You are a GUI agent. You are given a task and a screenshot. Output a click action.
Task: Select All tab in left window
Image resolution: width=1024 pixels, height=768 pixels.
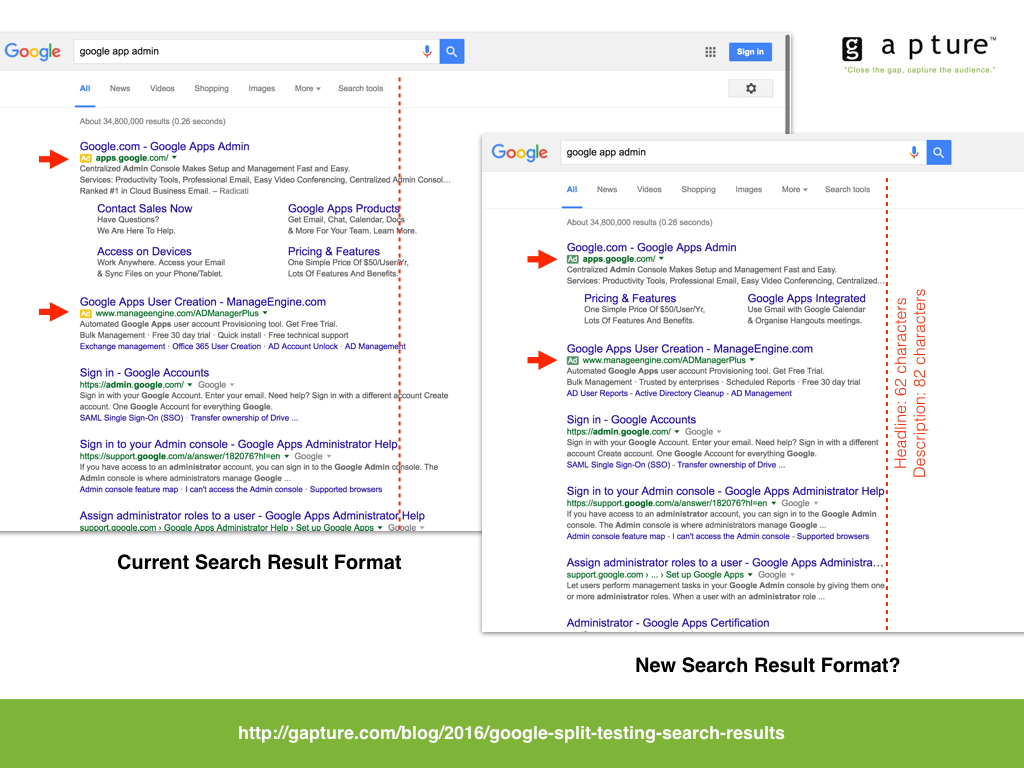click(x=85, y=88)
